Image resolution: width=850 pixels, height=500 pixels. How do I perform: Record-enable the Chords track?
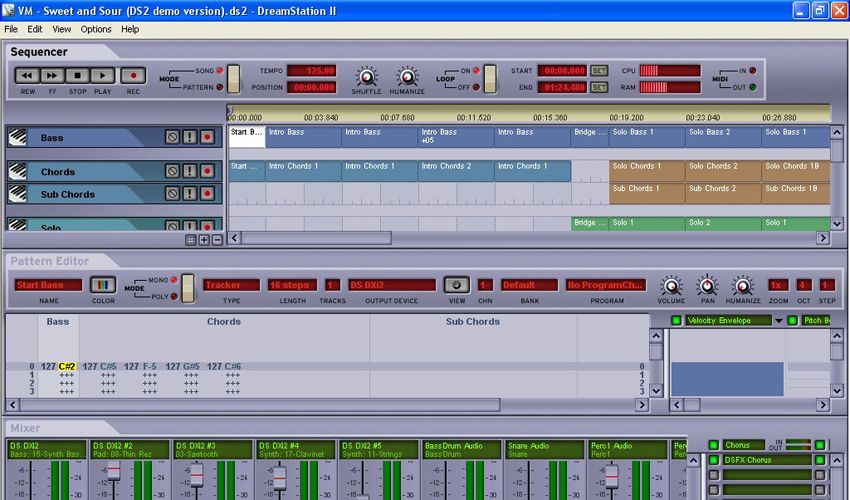(207, 171)
